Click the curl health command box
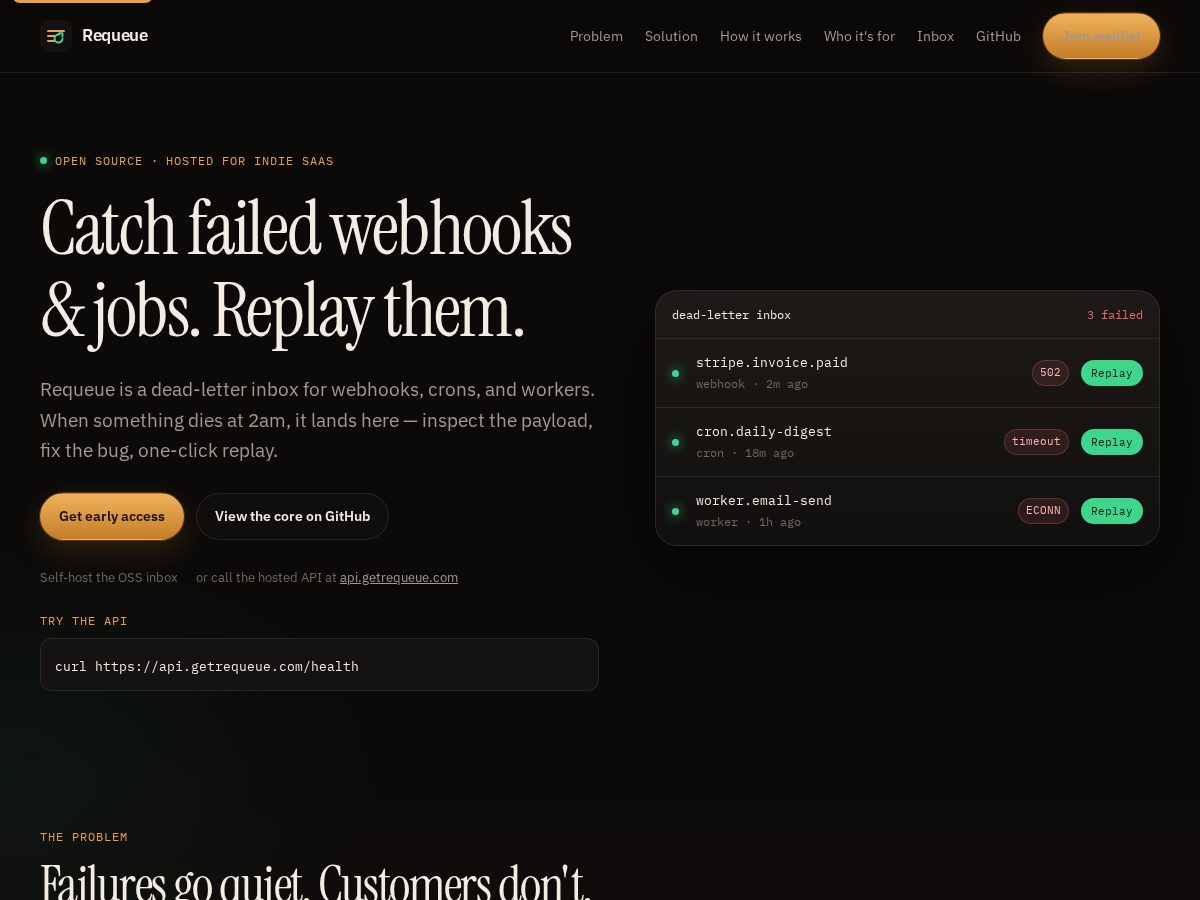 pos(319,665)
